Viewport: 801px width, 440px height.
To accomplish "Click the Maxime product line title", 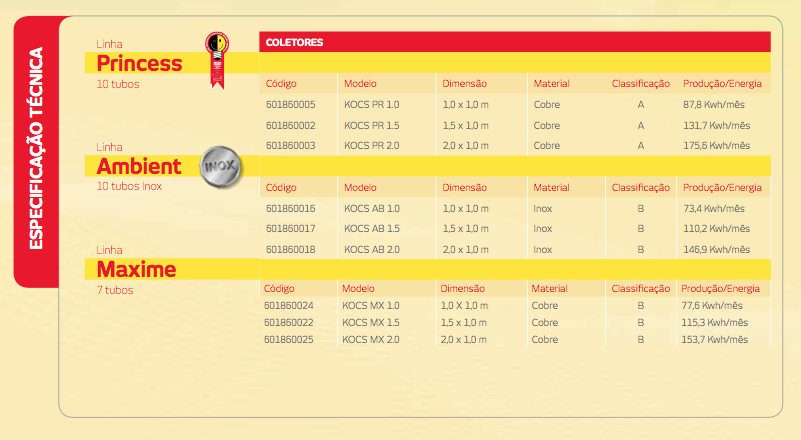I will (x=137, y=269).
